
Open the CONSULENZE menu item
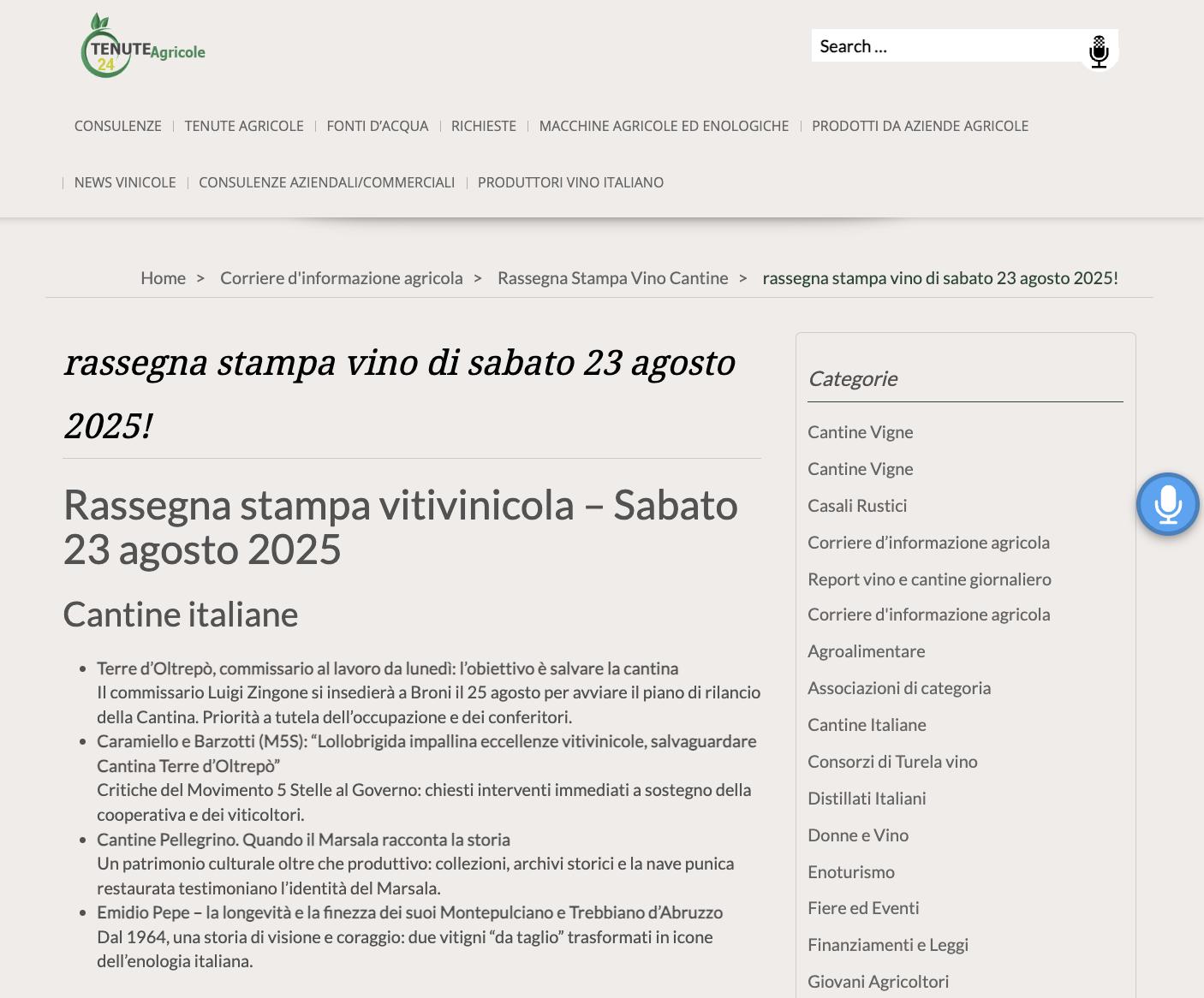[118, 126]
